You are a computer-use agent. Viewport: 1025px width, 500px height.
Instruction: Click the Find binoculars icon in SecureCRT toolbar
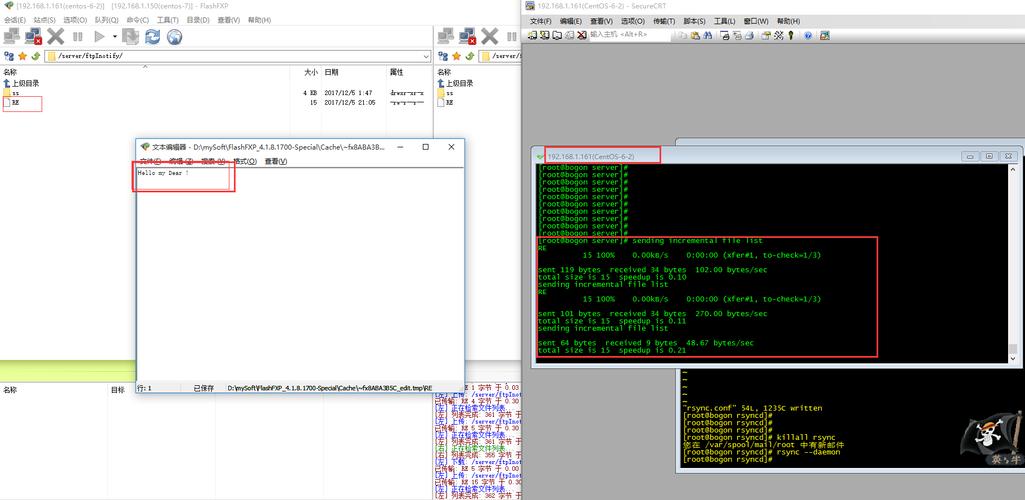[707, 34]
